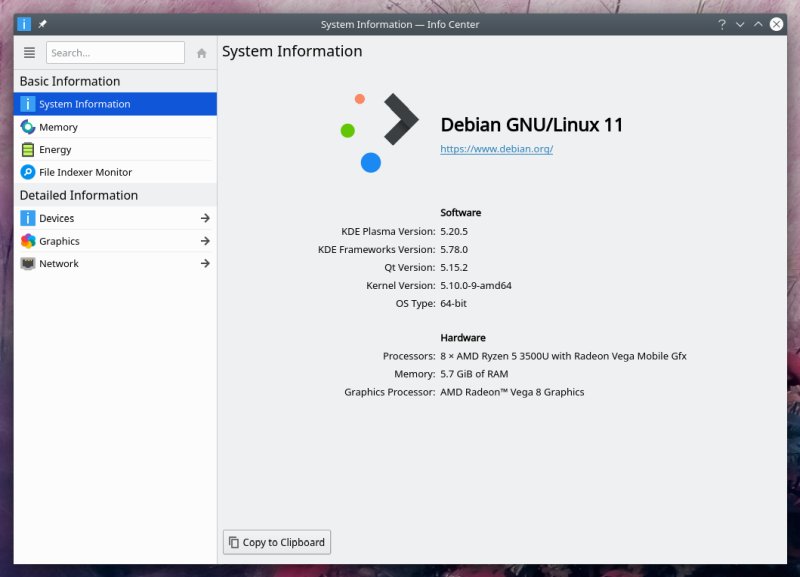The width and height of the screenshot is (800, 577).
Task: Expand Network using its arrow
Action: click(205, 263)
